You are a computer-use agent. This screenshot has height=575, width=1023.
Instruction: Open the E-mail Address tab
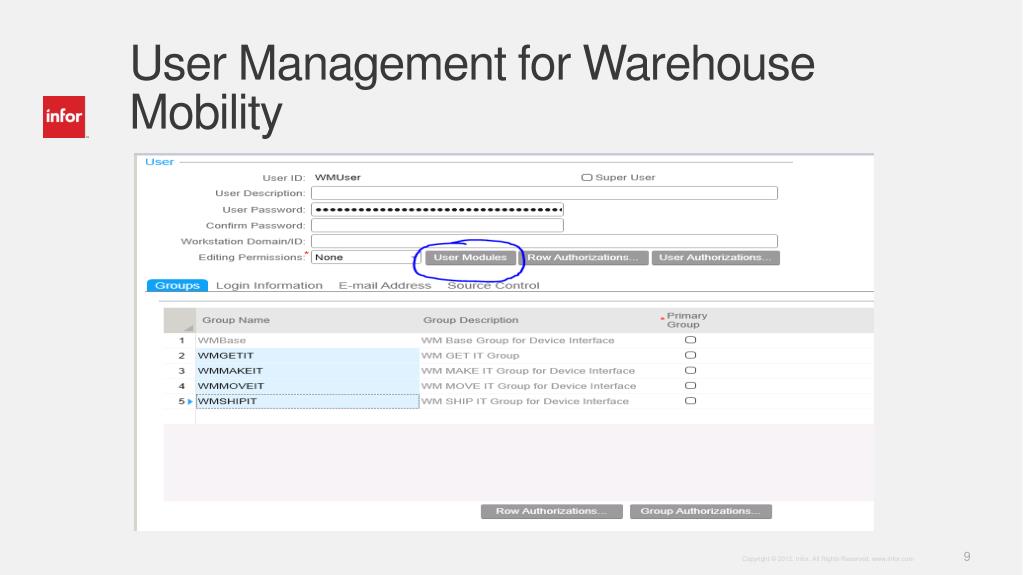click(x=384, y=285)
